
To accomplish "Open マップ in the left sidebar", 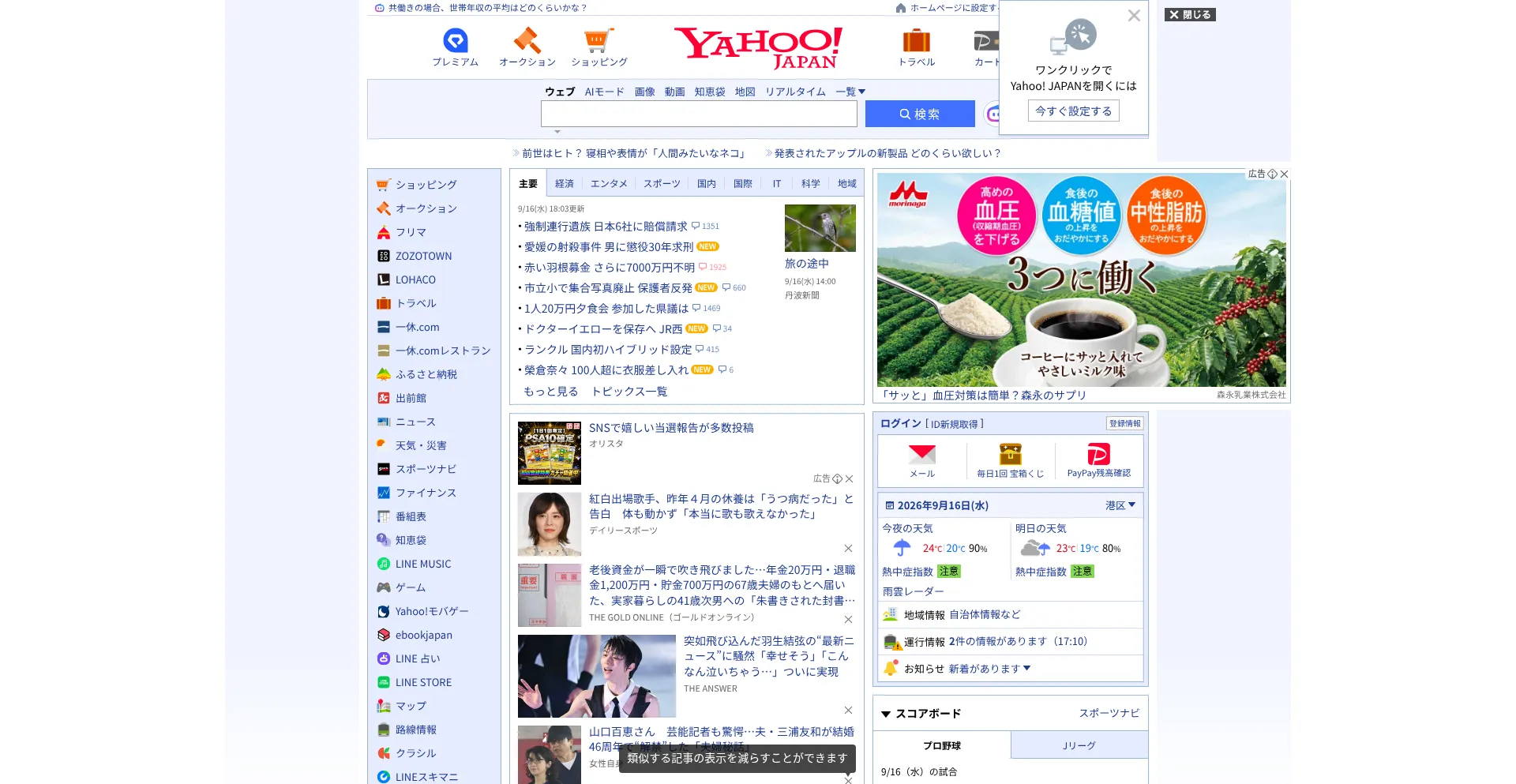I will click(x=411, y=706).
